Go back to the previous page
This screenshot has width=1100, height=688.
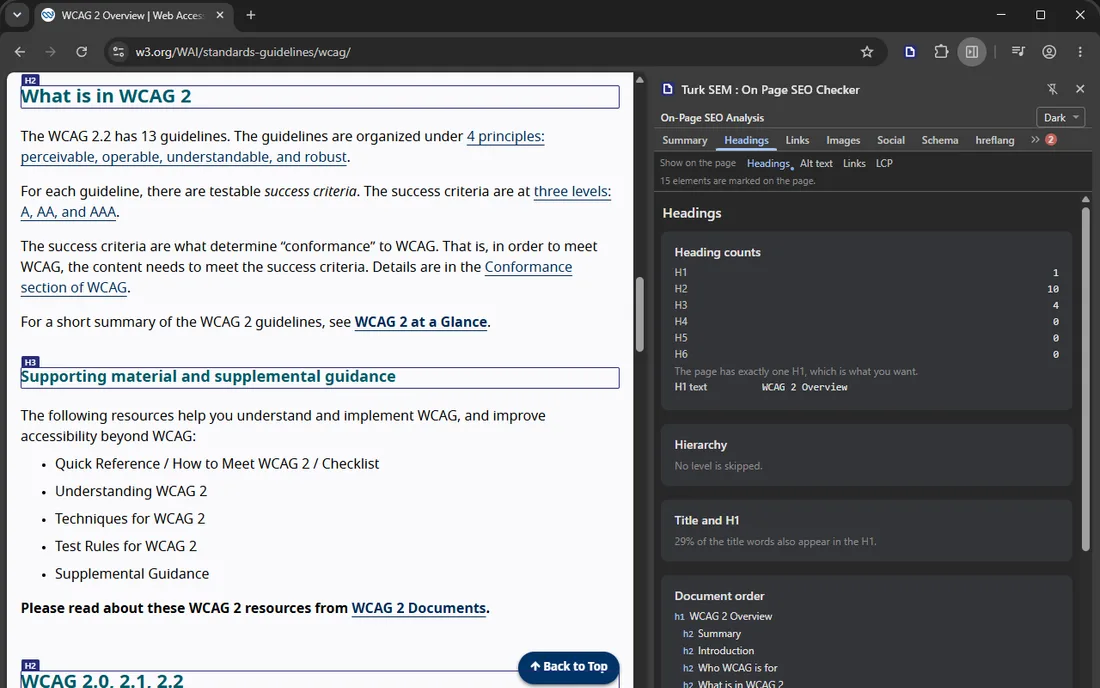20,52
